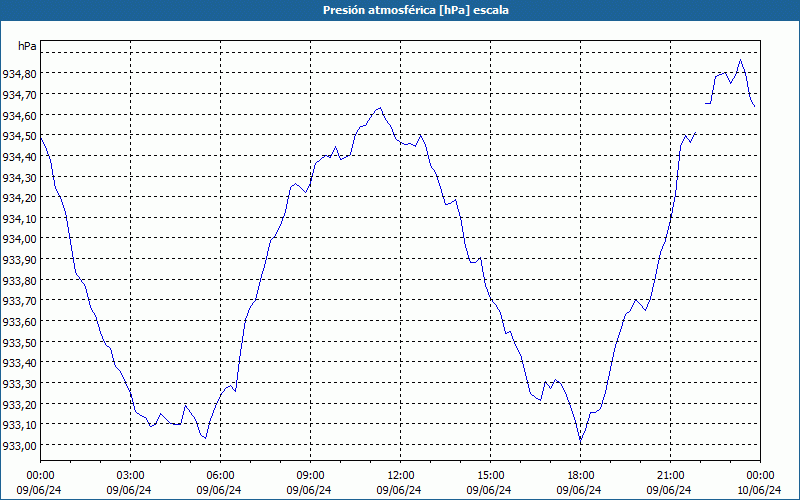Select the 18:00 time axis label

point(581,475)
